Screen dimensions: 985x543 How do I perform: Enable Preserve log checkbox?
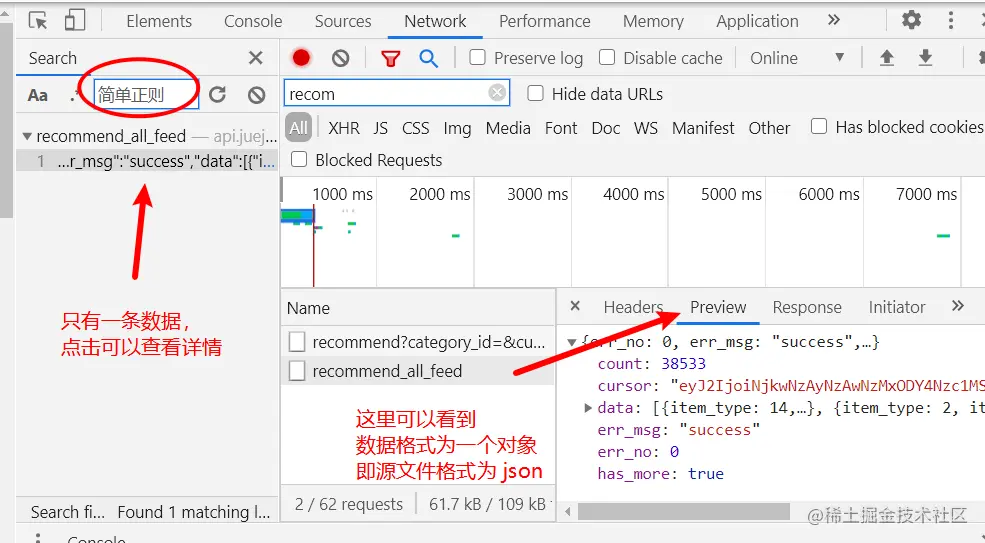tap(477, 58)
